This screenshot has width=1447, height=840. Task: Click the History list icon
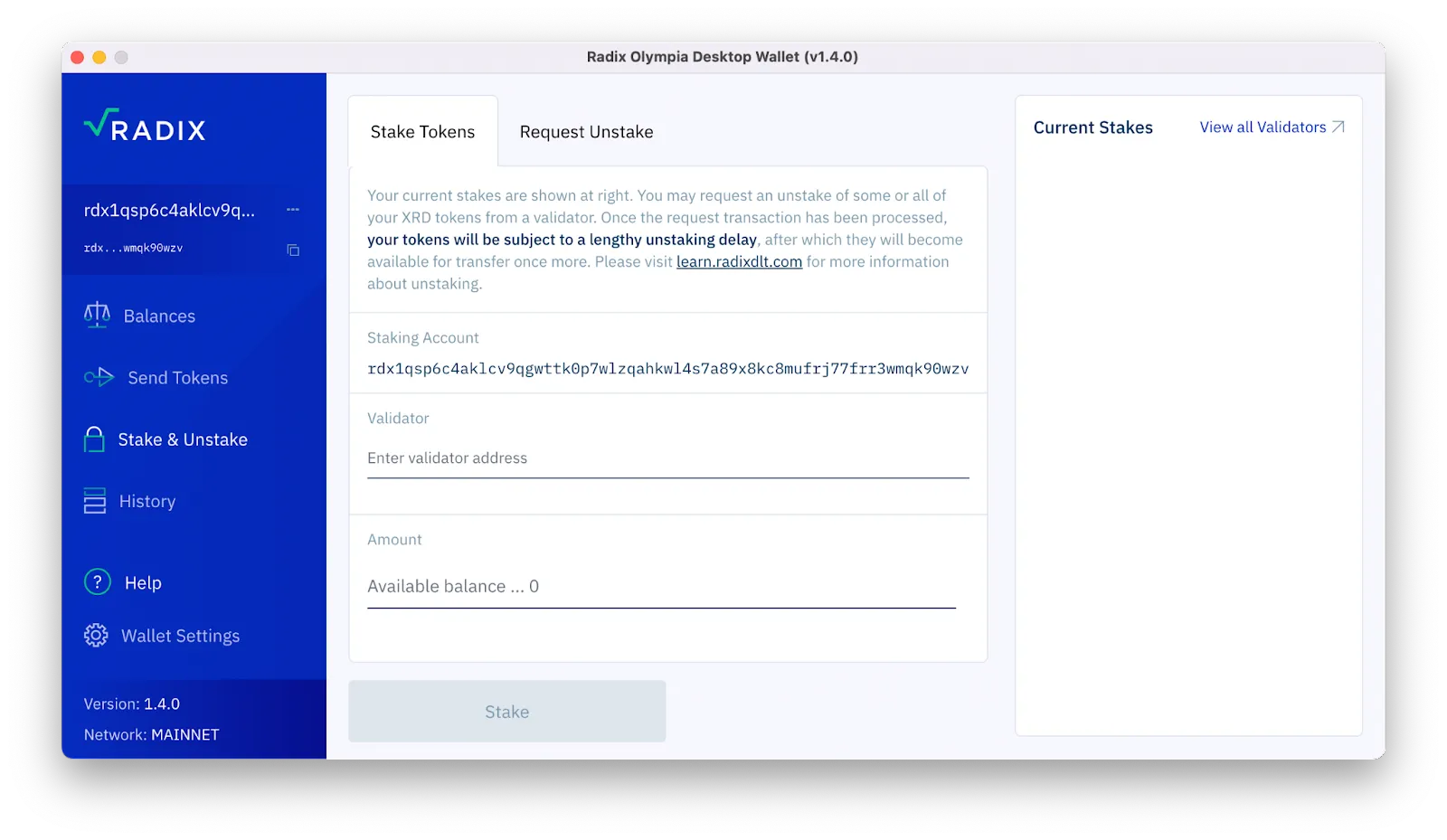pos(95,501)
